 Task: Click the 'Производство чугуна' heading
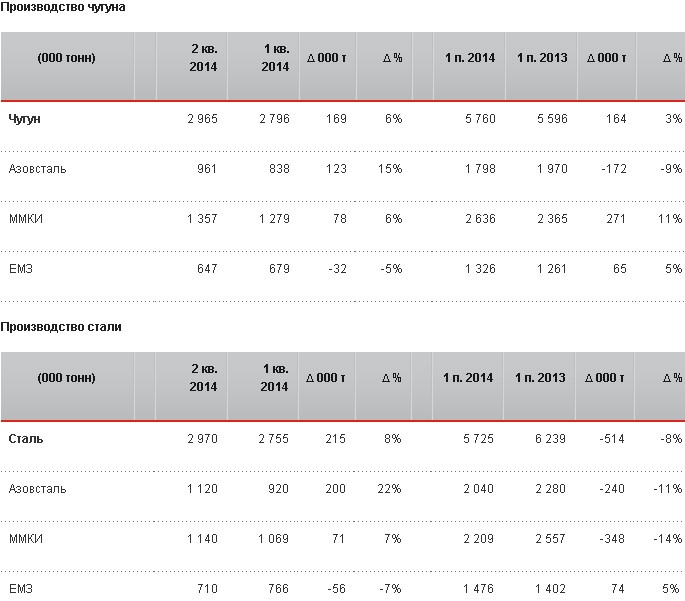pyautogui.click(x=62, y=7)
